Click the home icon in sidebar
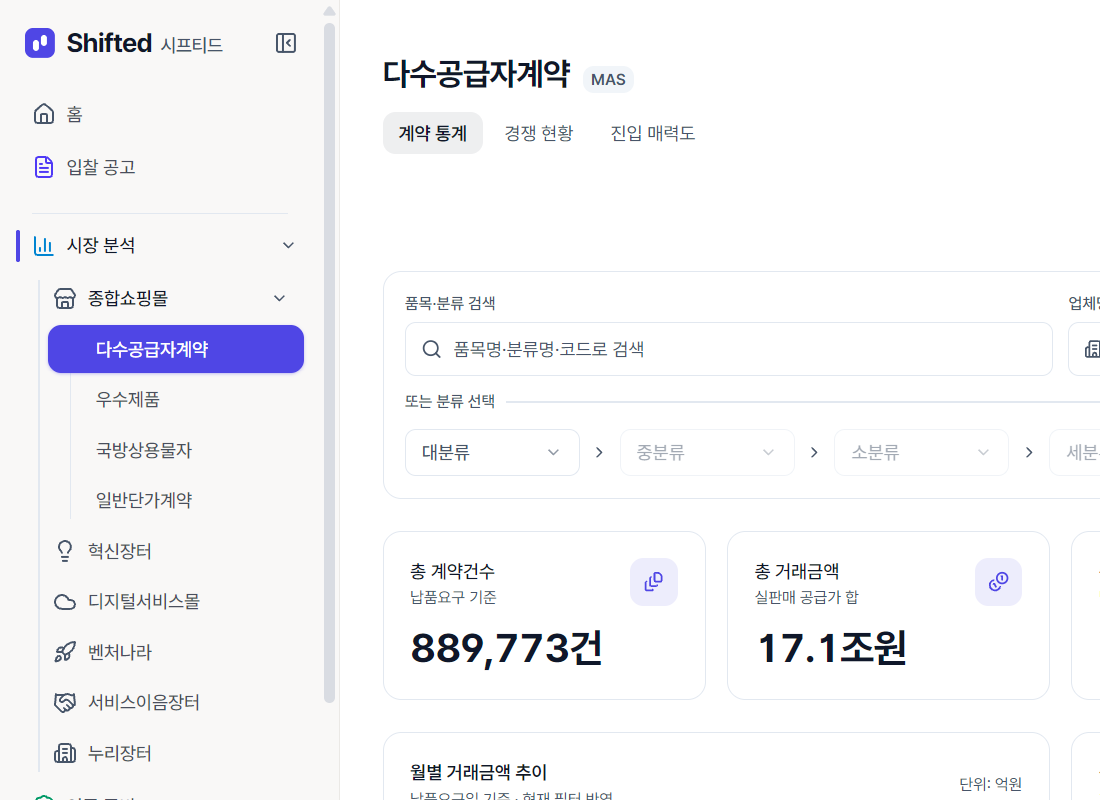Image resolution: width=1100 pixels, height=800 pixels. click(43, 114)
